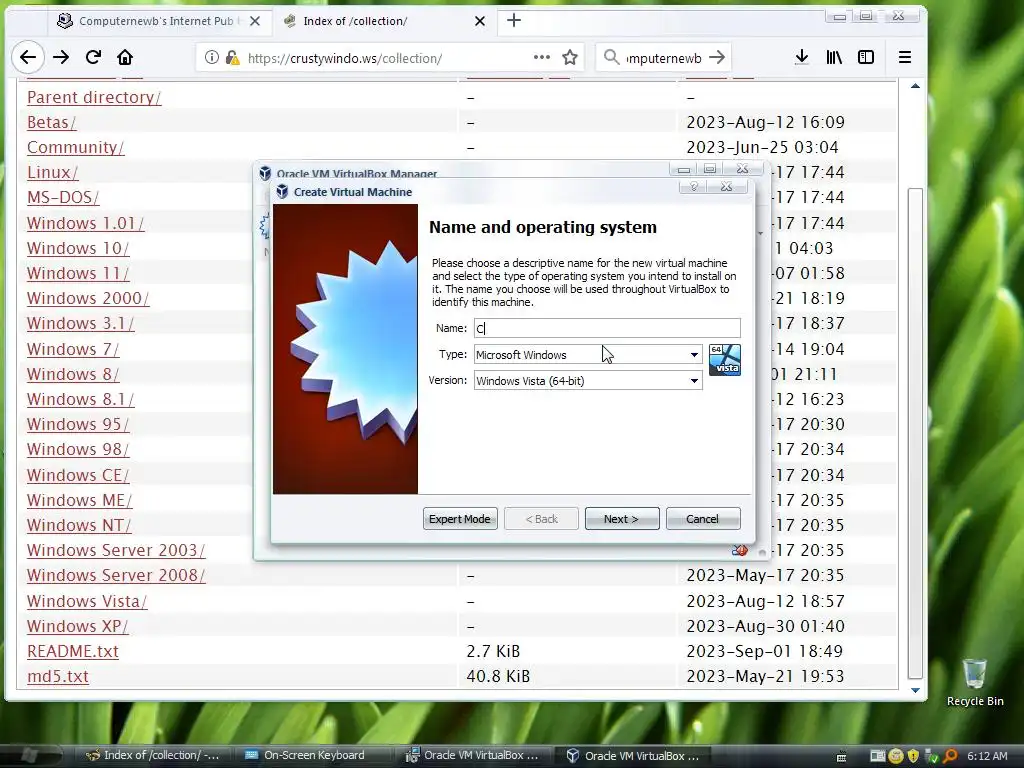Viewport: 1024px width, 768px height.
Task: Open the hamburger application menu
Action: [x=904, y=57]
